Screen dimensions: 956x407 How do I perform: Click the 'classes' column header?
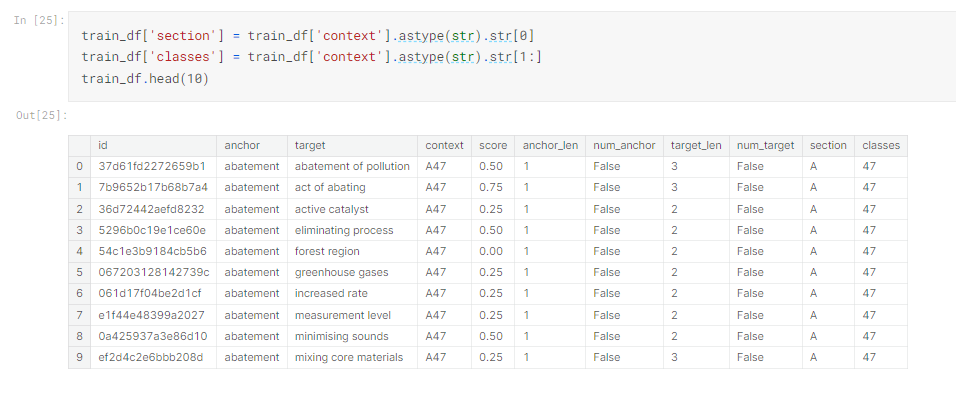881,145
